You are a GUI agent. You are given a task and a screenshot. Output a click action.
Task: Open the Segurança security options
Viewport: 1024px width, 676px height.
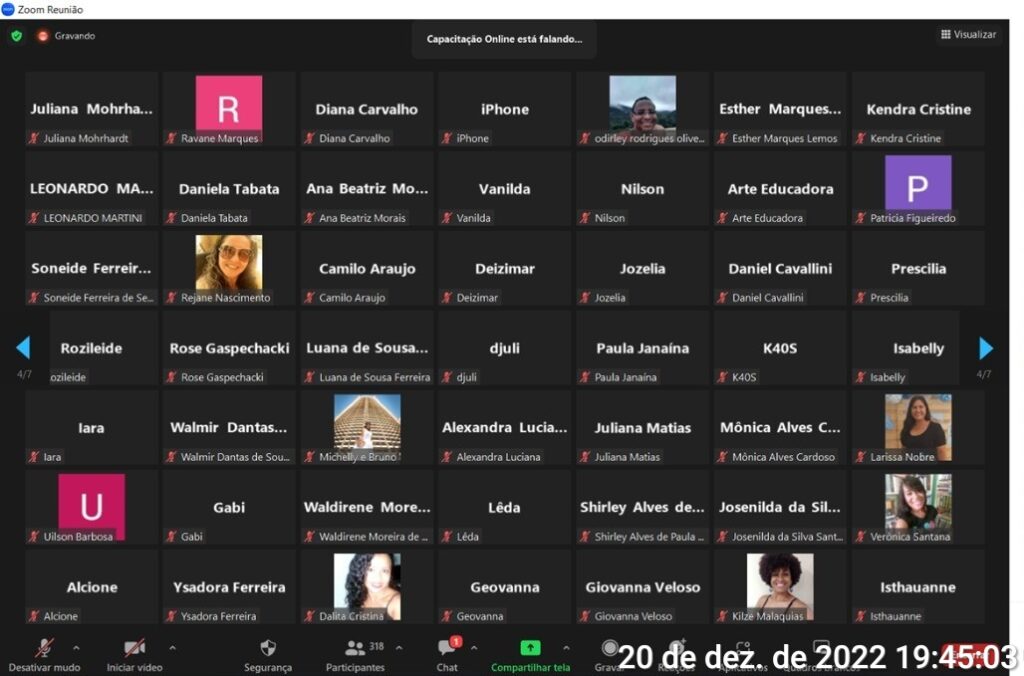[x=268, y=655]
